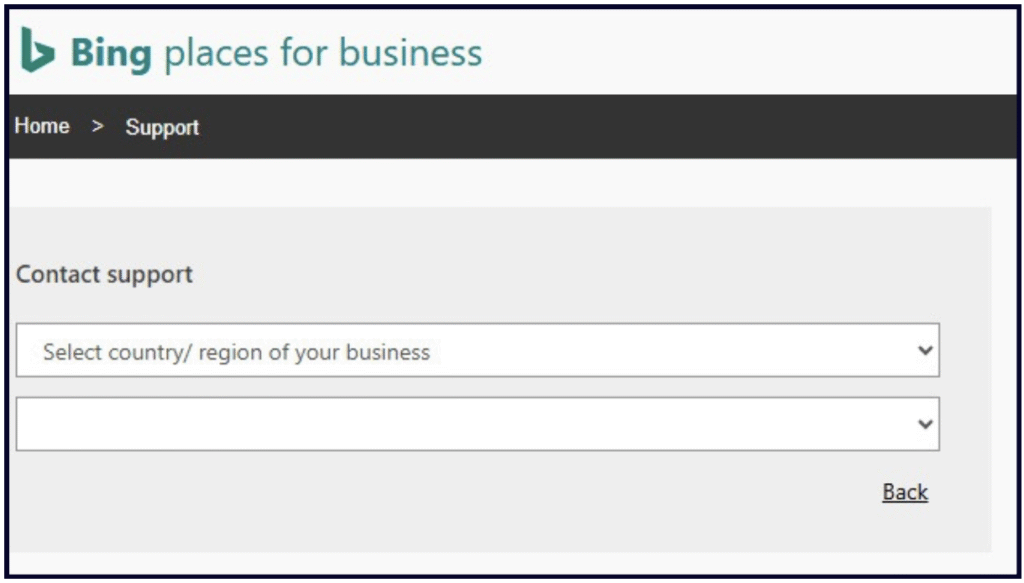Click the breadcrumb separator arrow after Home
This screenshot has height=583, width=1024.
(97, 127)
